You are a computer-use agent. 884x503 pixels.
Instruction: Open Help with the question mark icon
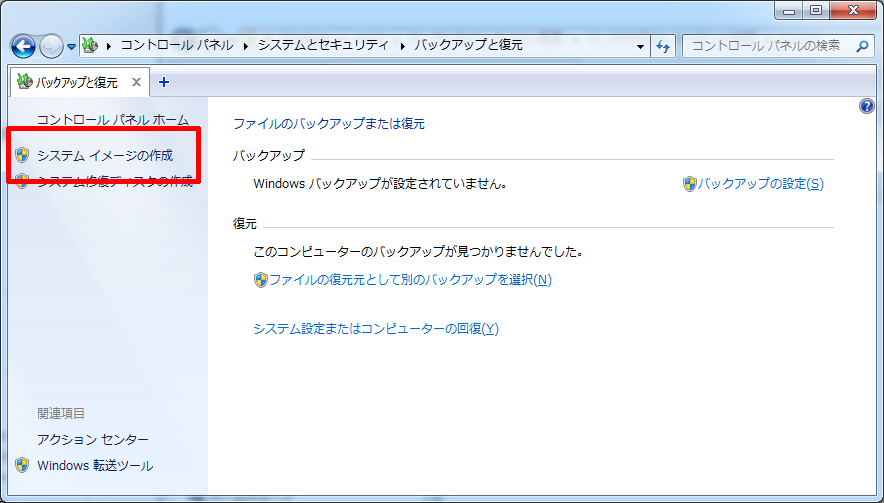(x=867, y=106)
